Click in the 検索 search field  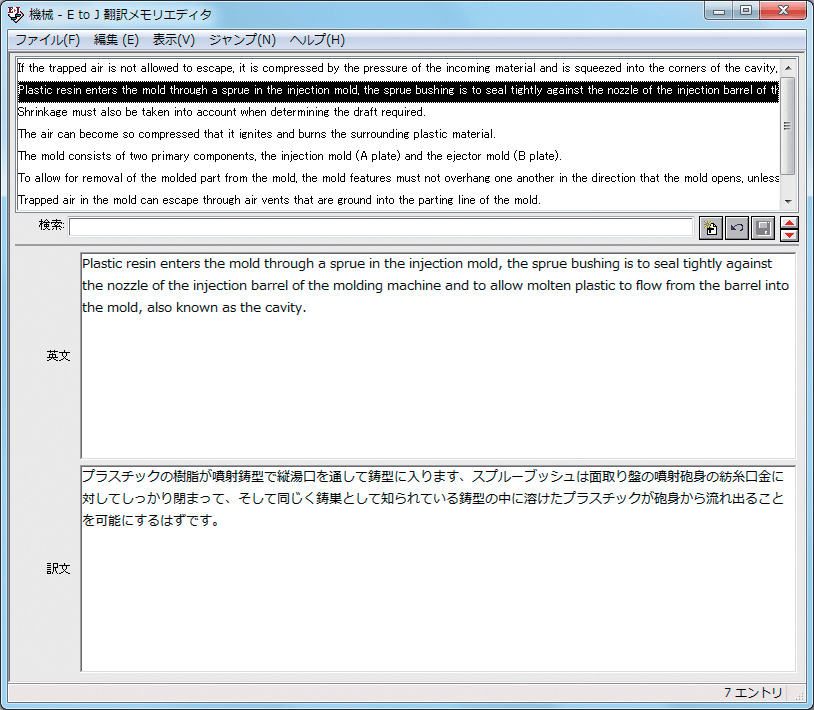(x=380, y=227)
